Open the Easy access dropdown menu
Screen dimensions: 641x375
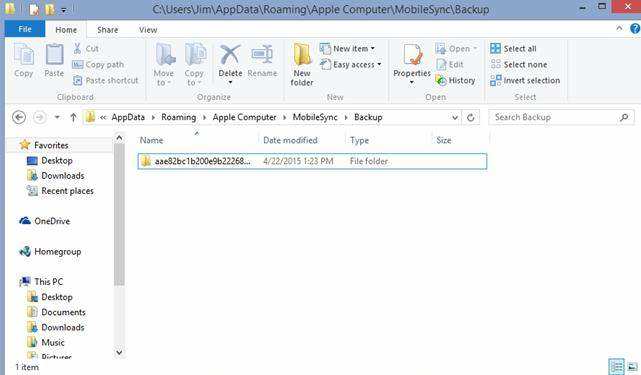tap(351, 64)
